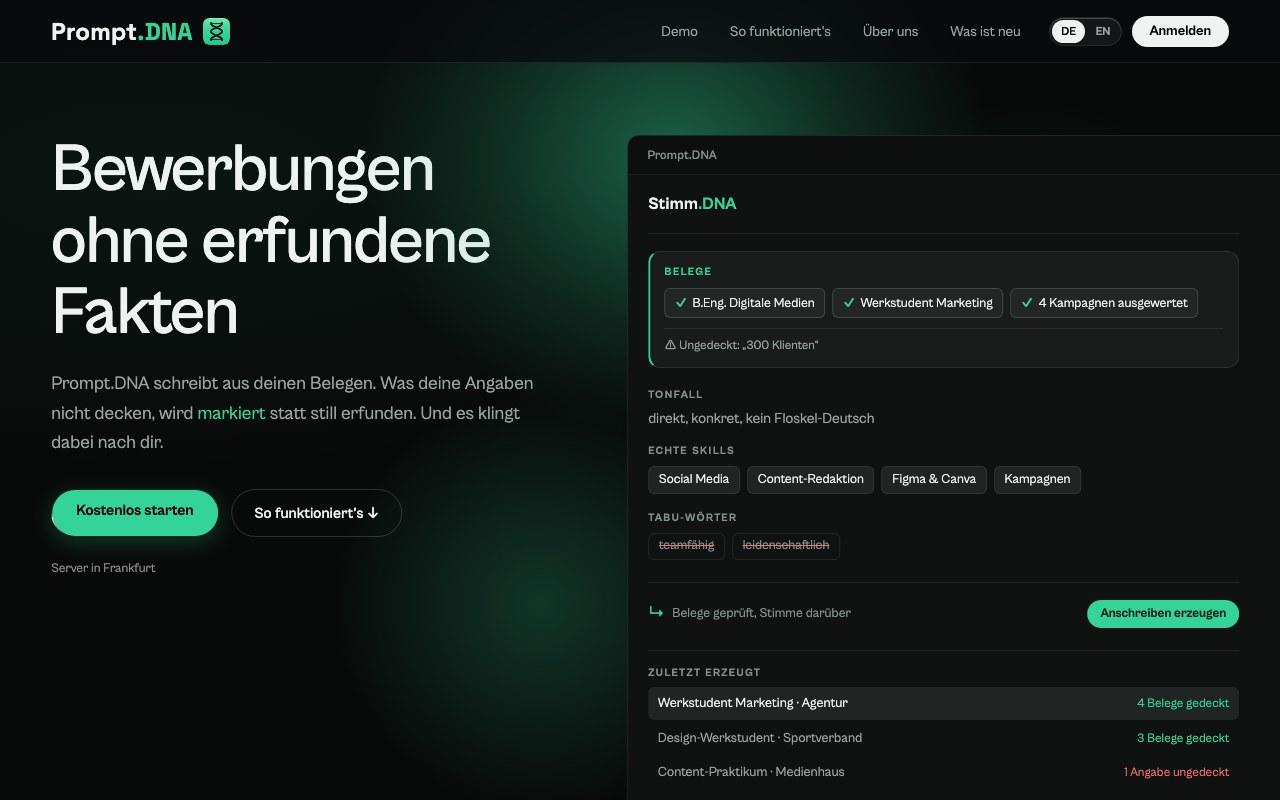Switch language to DE
The image size is (1280, 800).
(x=1068, y=31)
